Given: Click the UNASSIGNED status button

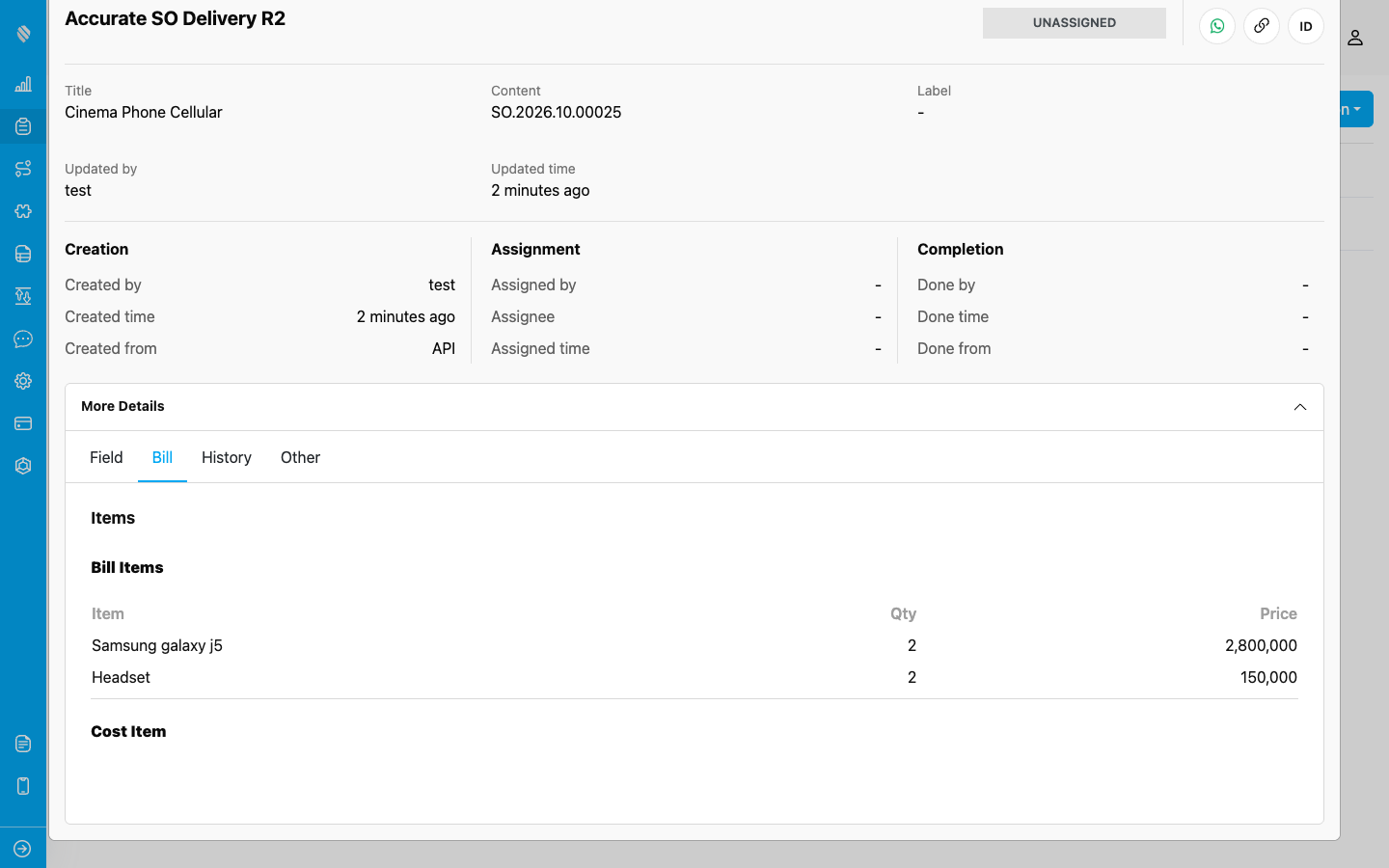Looking at the screenshot, I should tap(1075, 23).
